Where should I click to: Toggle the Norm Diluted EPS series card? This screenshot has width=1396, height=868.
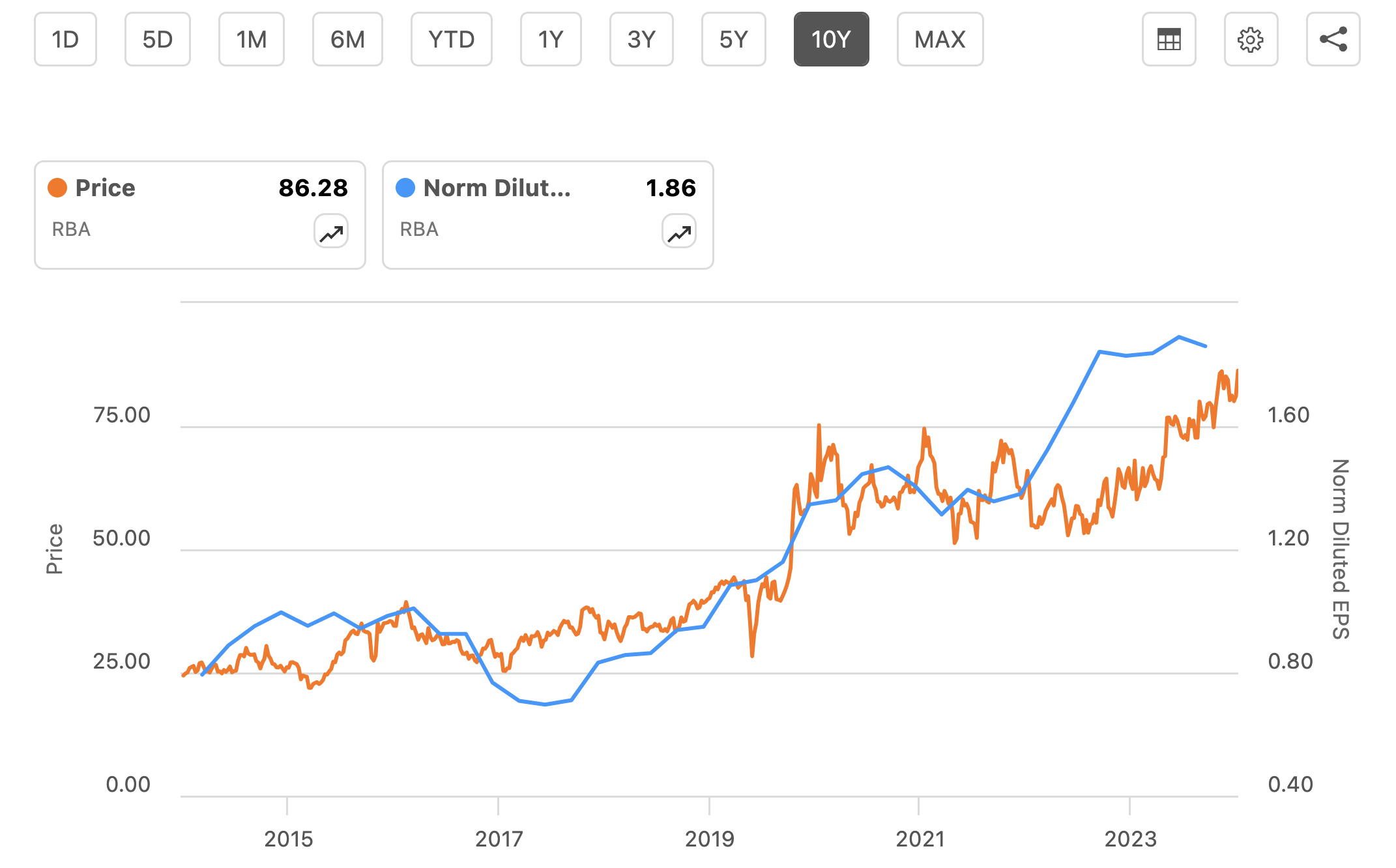coord(547,213)
